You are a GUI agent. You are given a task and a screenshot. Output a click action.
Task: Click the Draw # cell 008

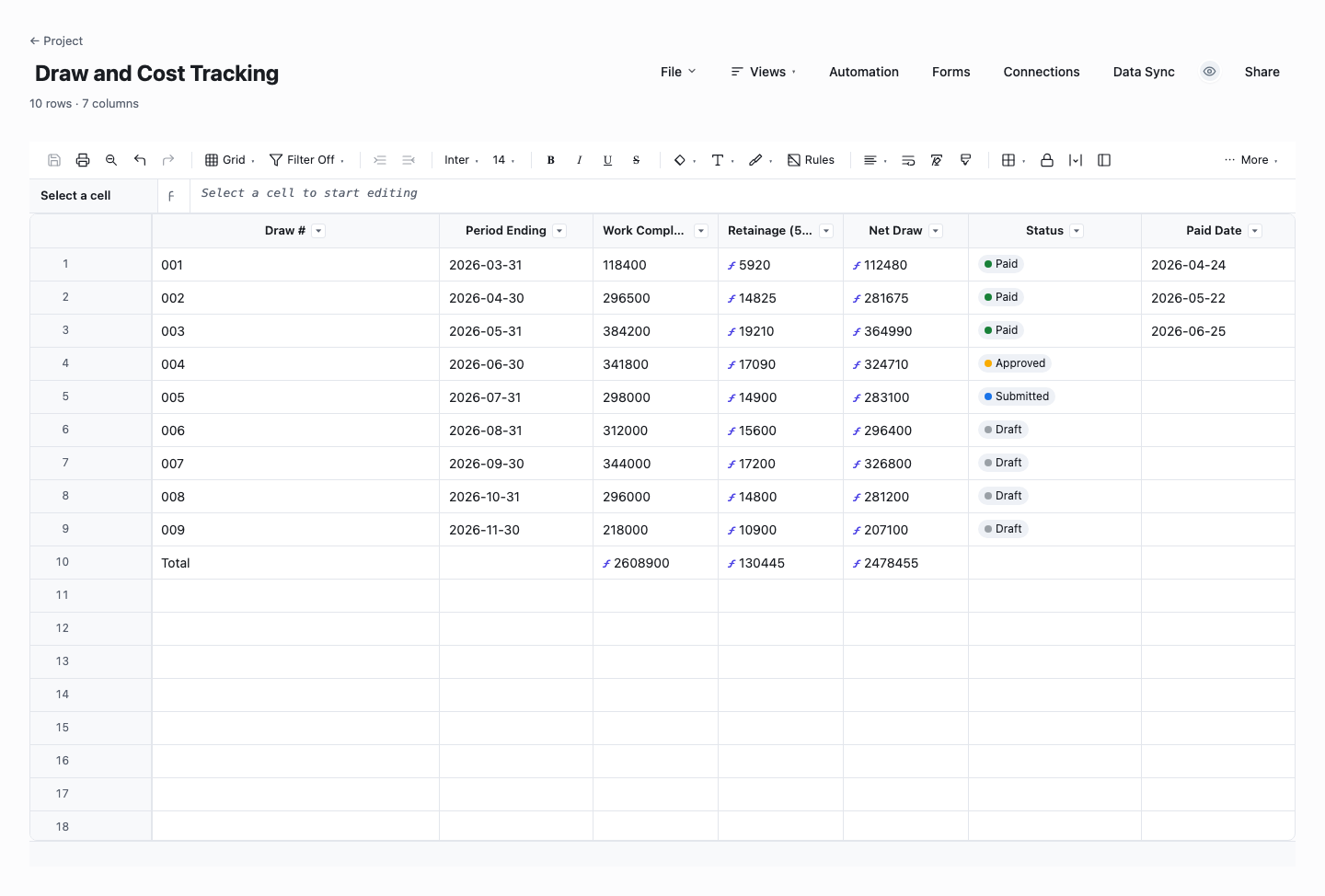click(x=295, y=497)
